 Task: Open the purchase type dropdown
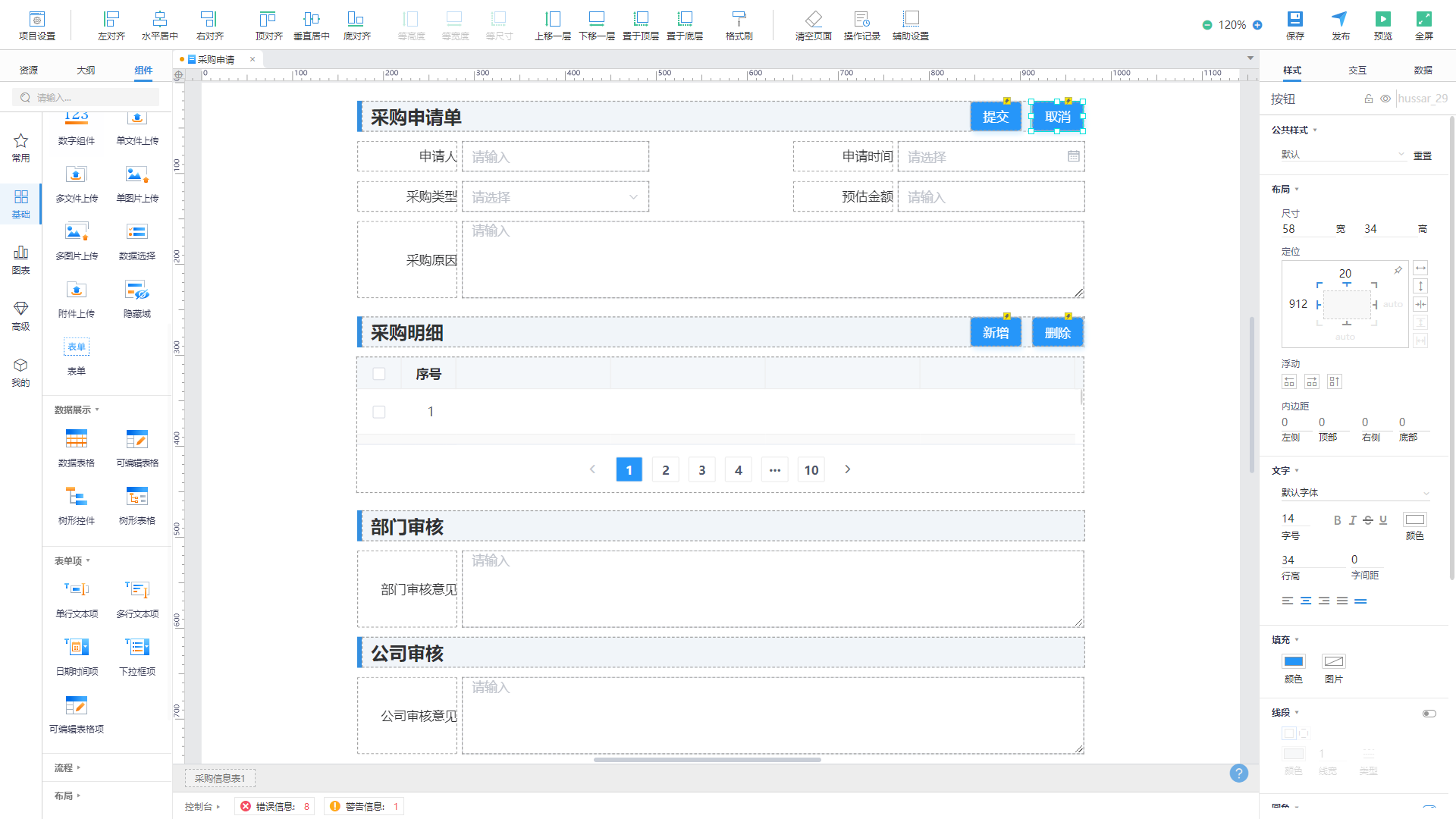coord(556,197)
